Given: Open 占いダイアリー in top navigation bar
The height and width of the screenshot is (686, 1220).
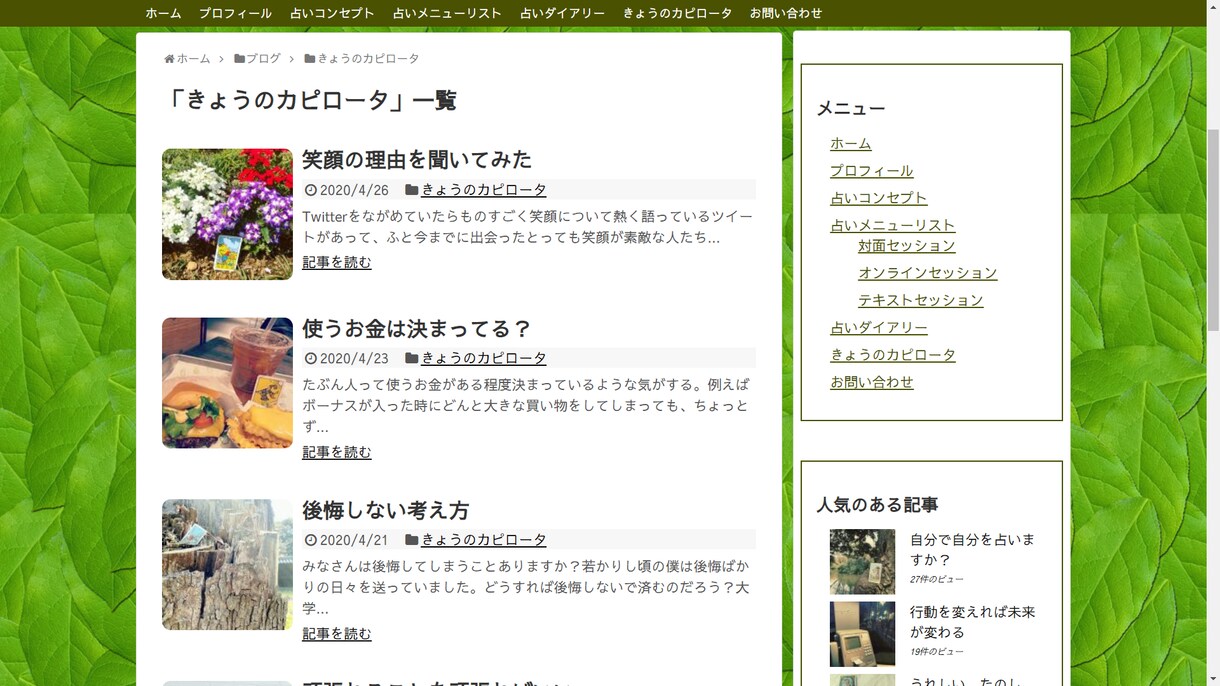Looking at the screenshot, I should (x=562, y=13).
